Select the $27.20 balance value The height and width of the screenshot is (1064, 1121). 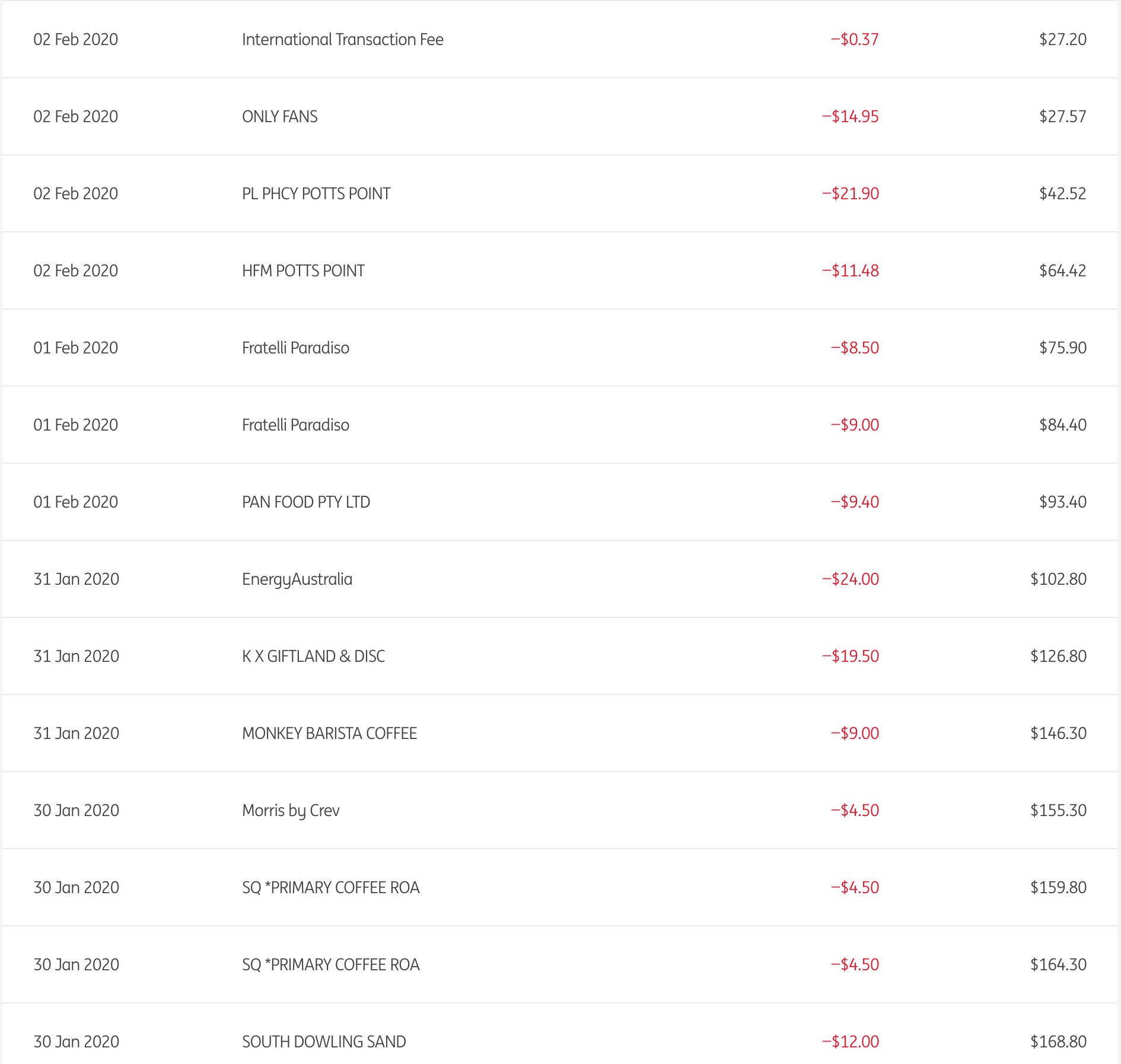[x=1062, y=40]
